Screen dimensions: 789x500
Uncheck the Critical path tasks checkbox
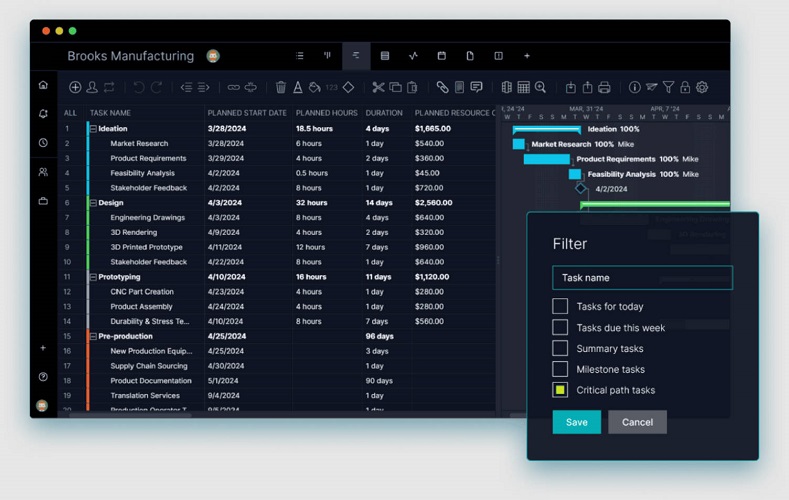560,390
